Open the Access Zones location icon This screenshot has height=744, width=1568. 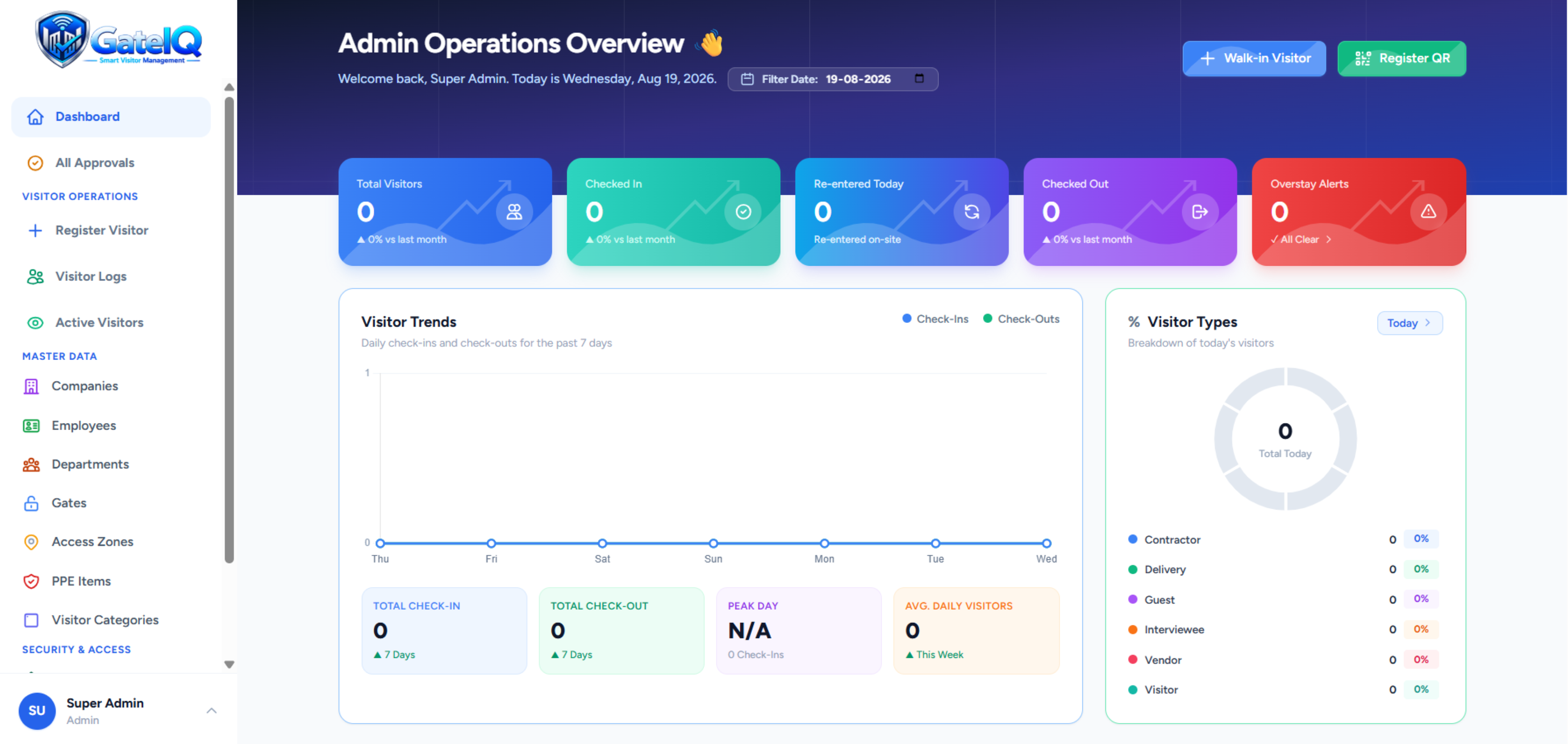tap(31, 542)
